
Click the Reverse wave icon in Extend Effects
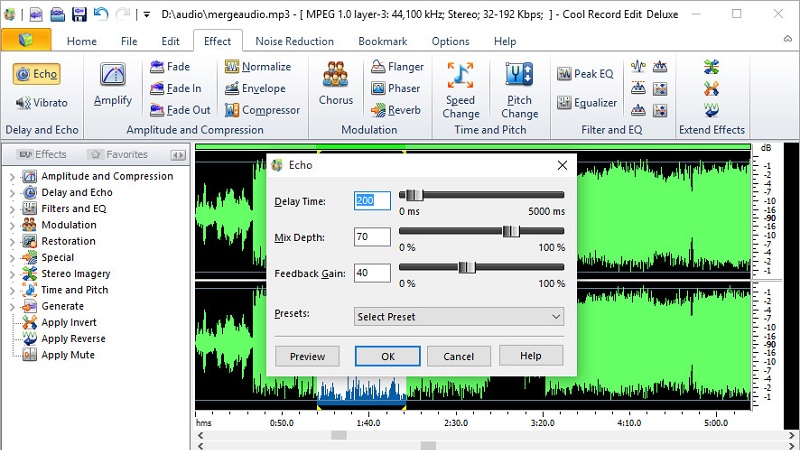tap(711, 110)
